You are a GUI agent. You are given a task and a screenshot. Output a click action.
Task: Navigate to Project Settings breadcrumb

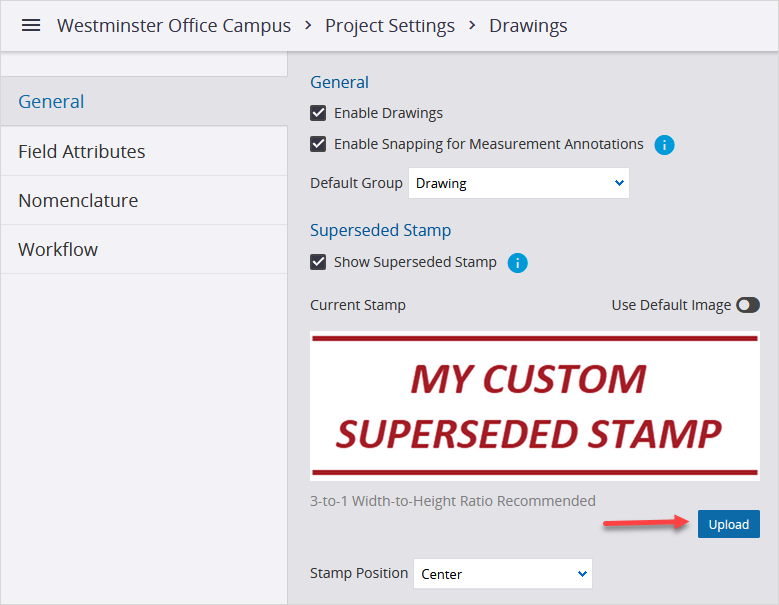(x=390, y=25)
